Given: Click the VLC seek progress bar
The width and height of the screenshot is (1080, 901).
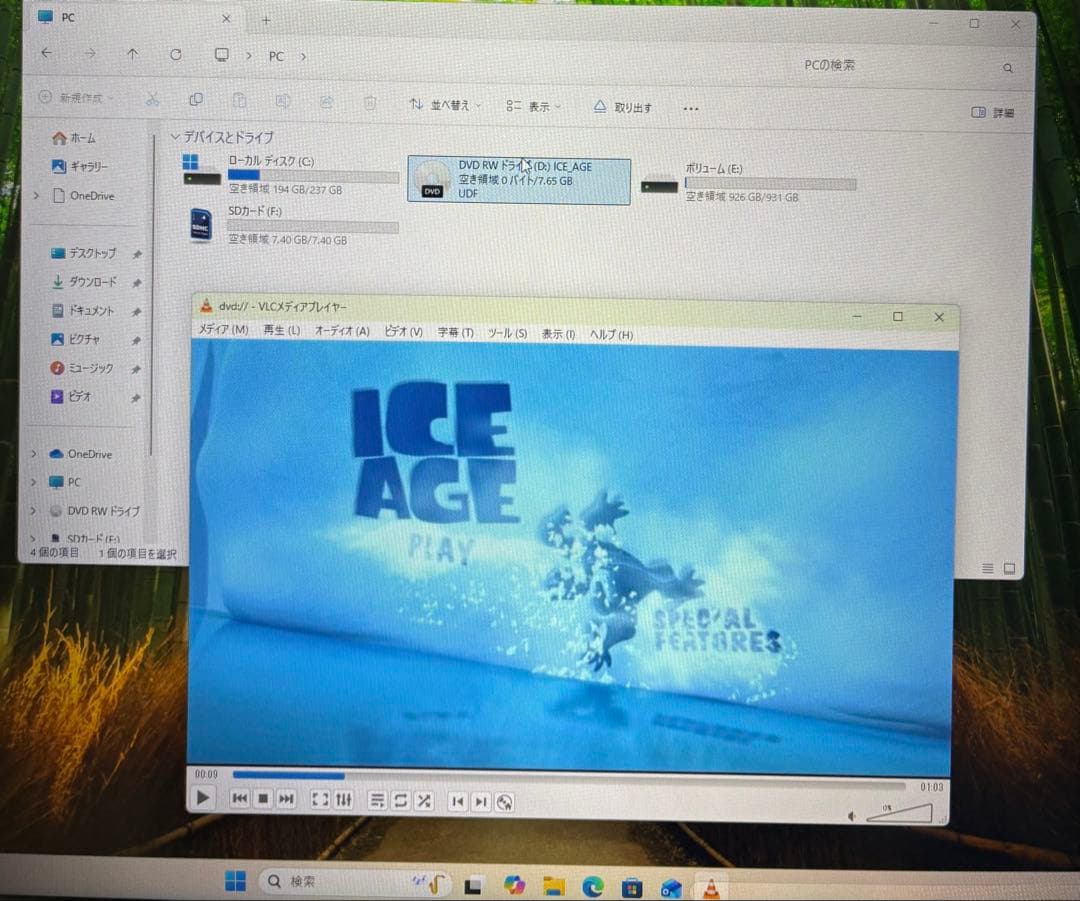Looking at the screenshot, I should 570,775.
